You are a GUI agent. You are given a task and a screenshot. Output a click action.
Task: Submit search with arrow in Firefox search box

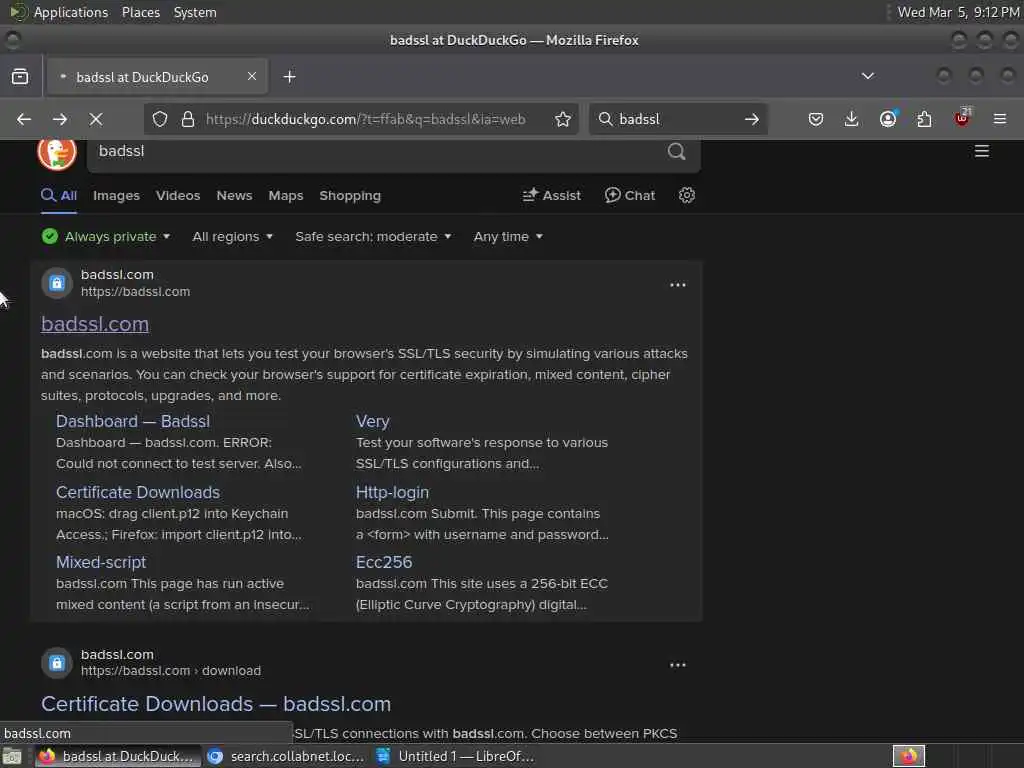pos(752,119)
